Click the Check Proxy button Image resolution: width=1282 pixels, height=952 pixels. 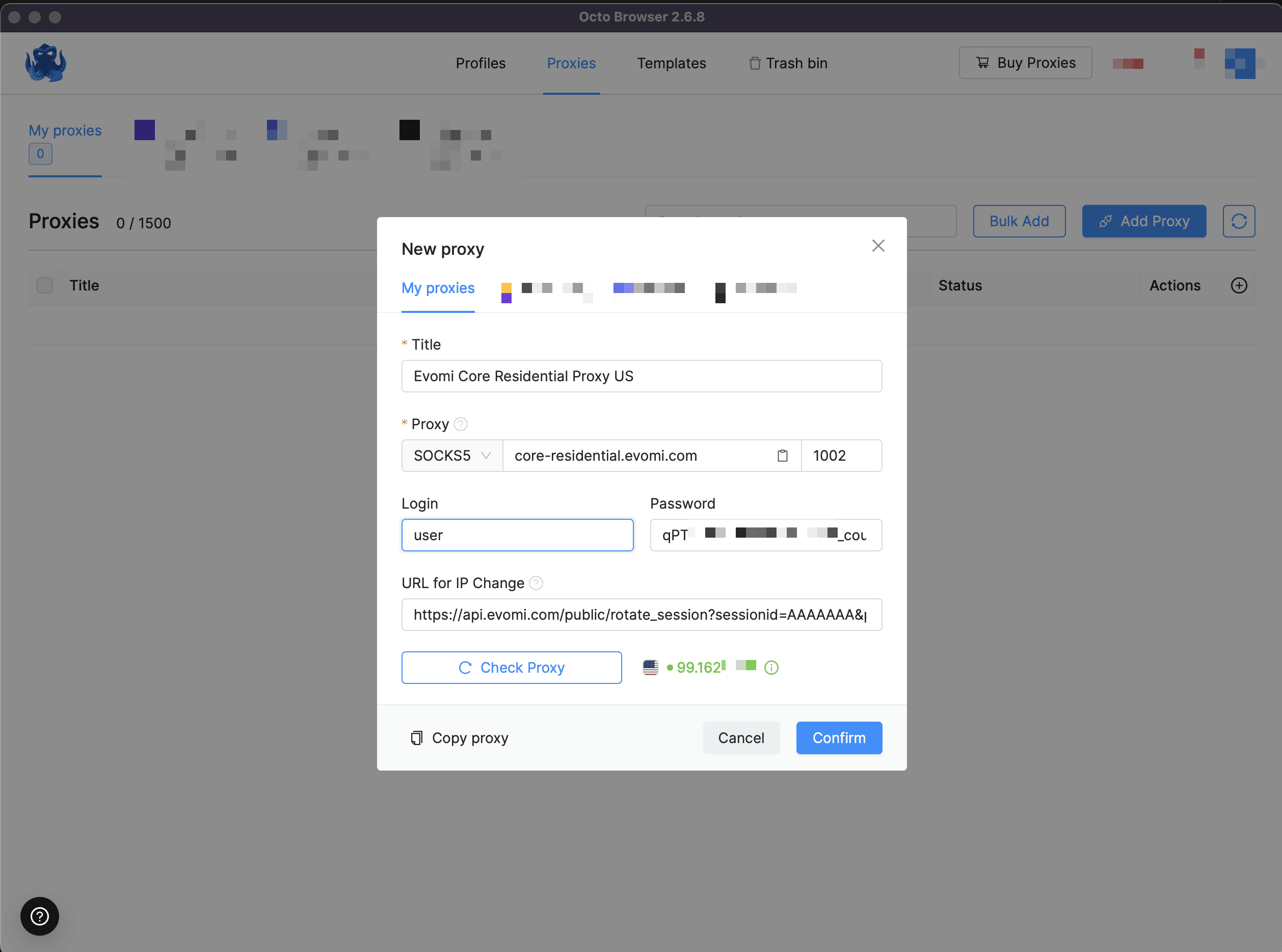[511, 668]
